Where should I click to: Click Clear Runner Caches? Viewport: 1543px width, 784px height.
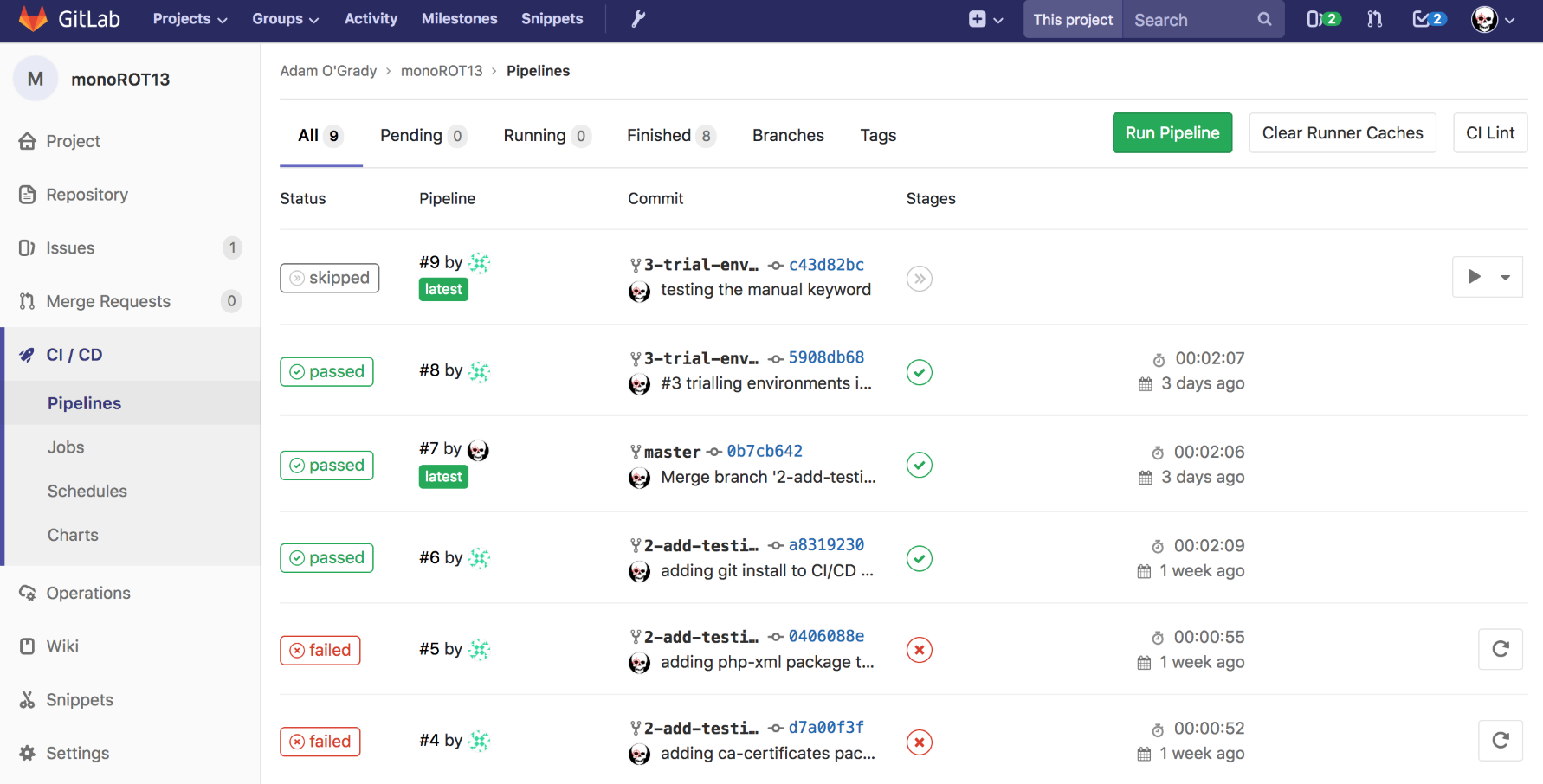click(x=1342, y=132)
